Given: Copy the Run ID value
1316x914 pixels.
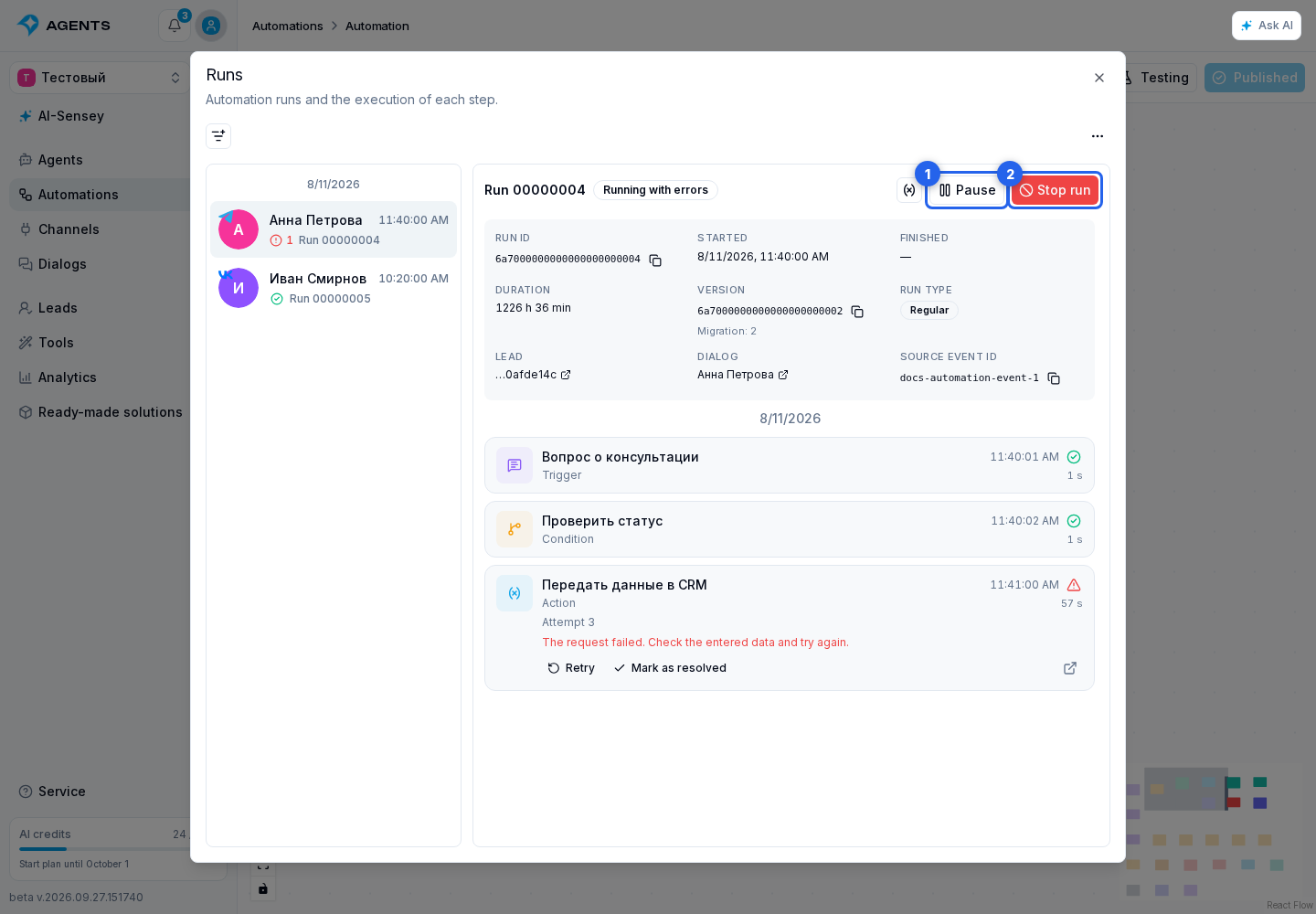Looking at the screenshot, I should point(655,260).
